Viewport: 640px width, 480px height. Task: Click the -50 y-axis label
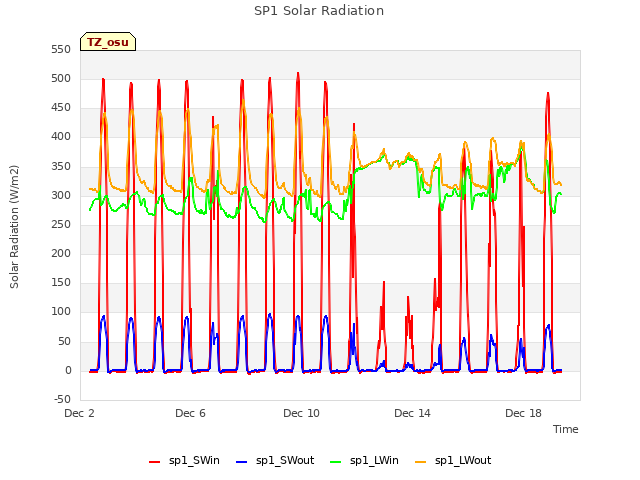63,400
